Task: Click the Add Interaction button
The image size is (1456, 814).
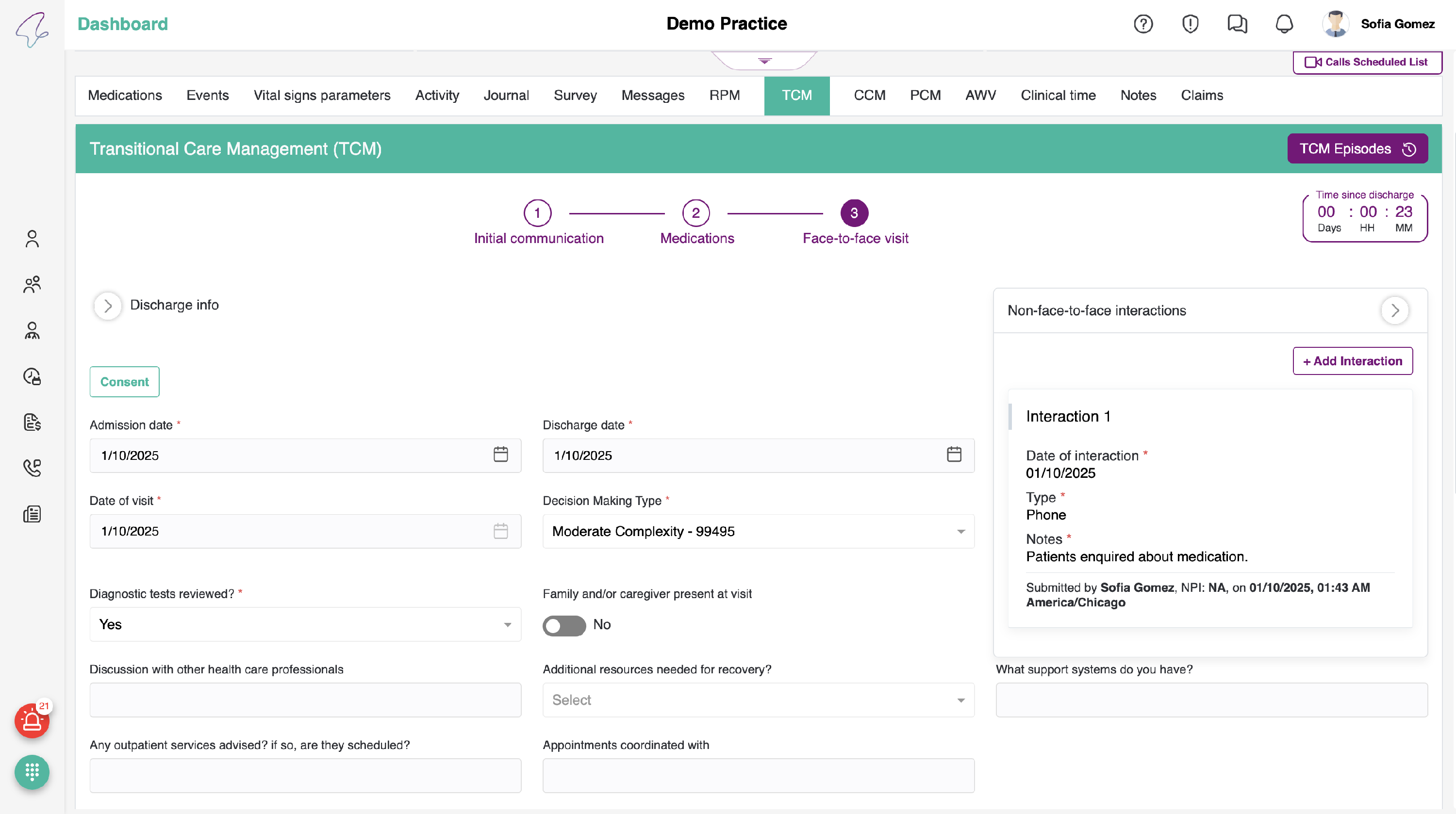Action: (1352, 361)
